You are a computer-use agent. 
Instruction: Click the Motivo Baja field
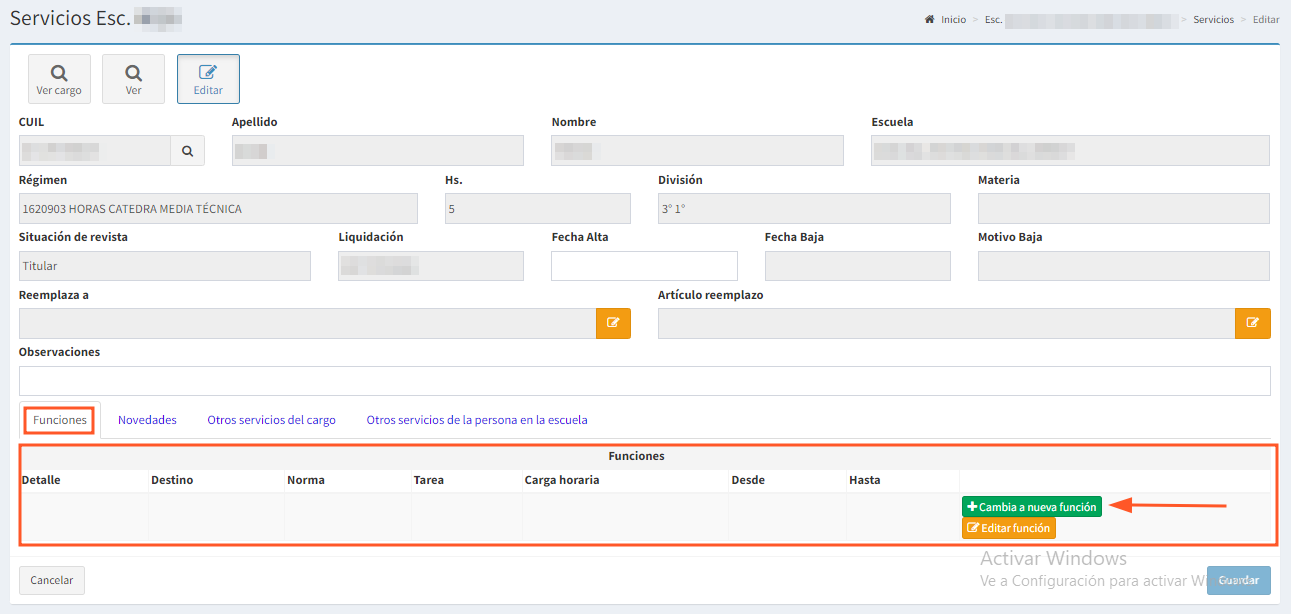[1124, 266]
